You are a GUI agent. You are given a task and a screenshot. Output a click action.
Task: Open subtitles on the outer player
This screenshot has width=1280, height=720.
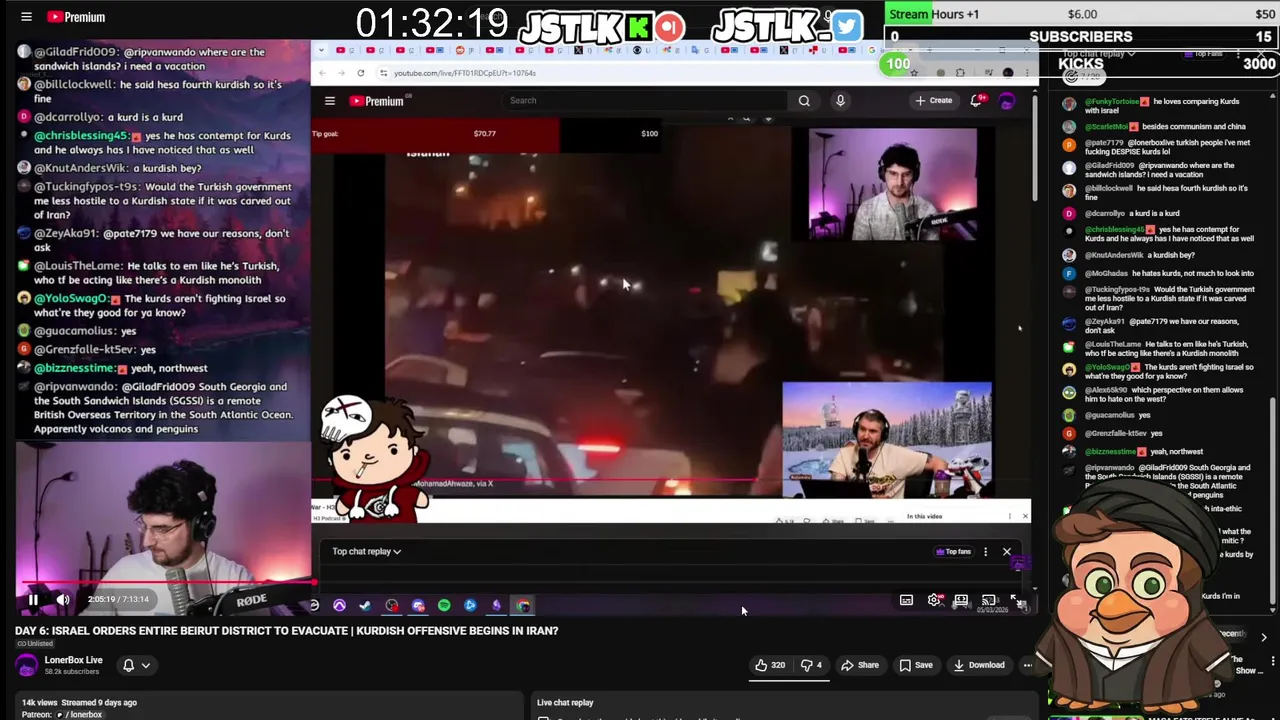coord(906,600)
